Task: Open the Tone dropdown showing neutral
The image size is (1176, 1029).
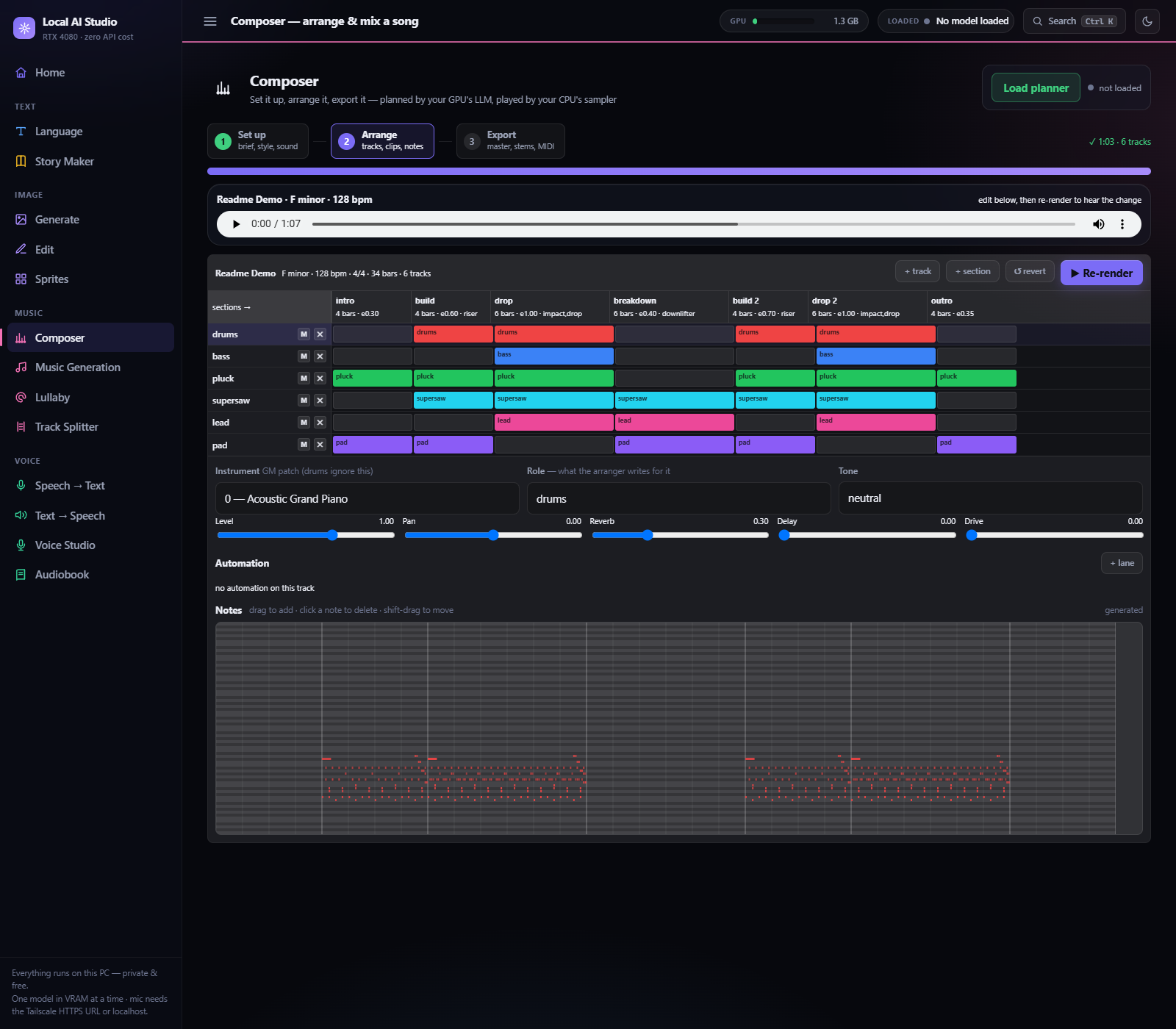Action: click(991, 498)
